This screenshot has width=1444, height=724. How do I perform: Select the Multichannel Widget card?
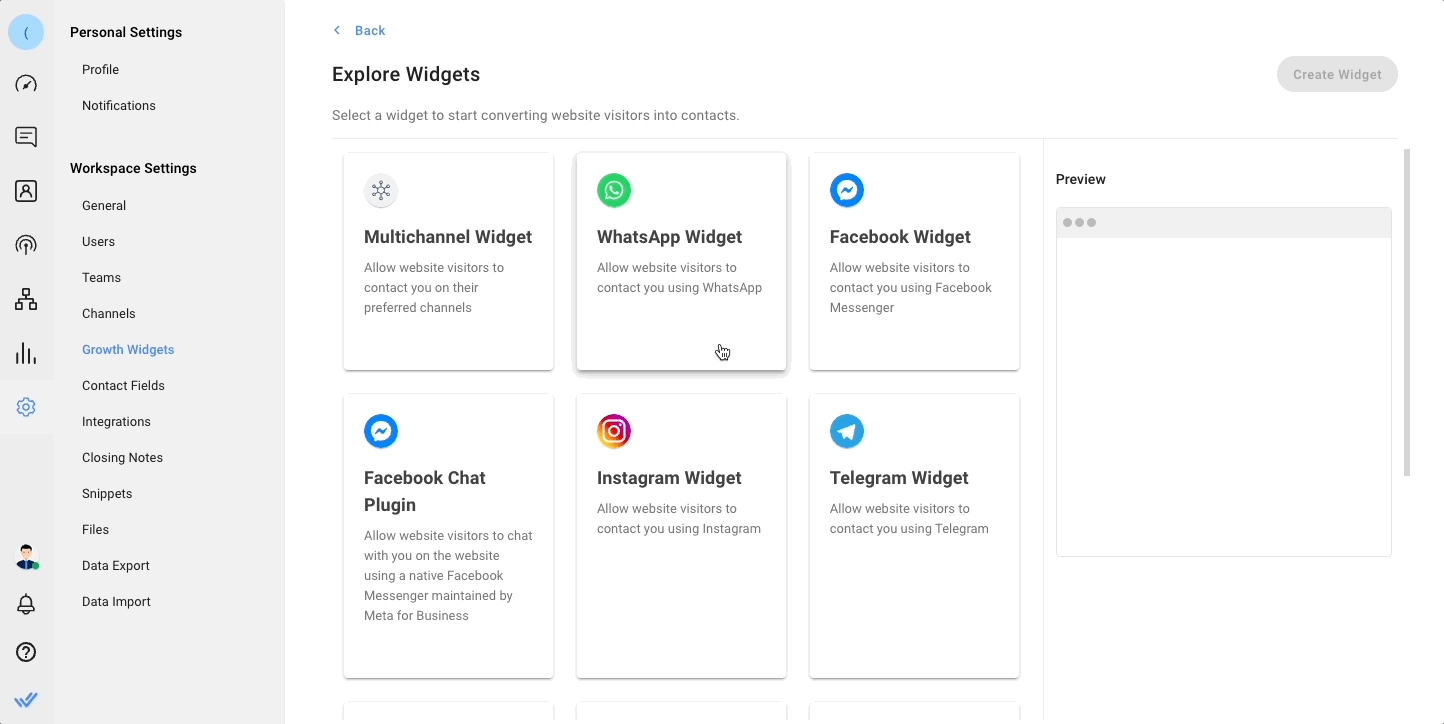coord(448,261)
